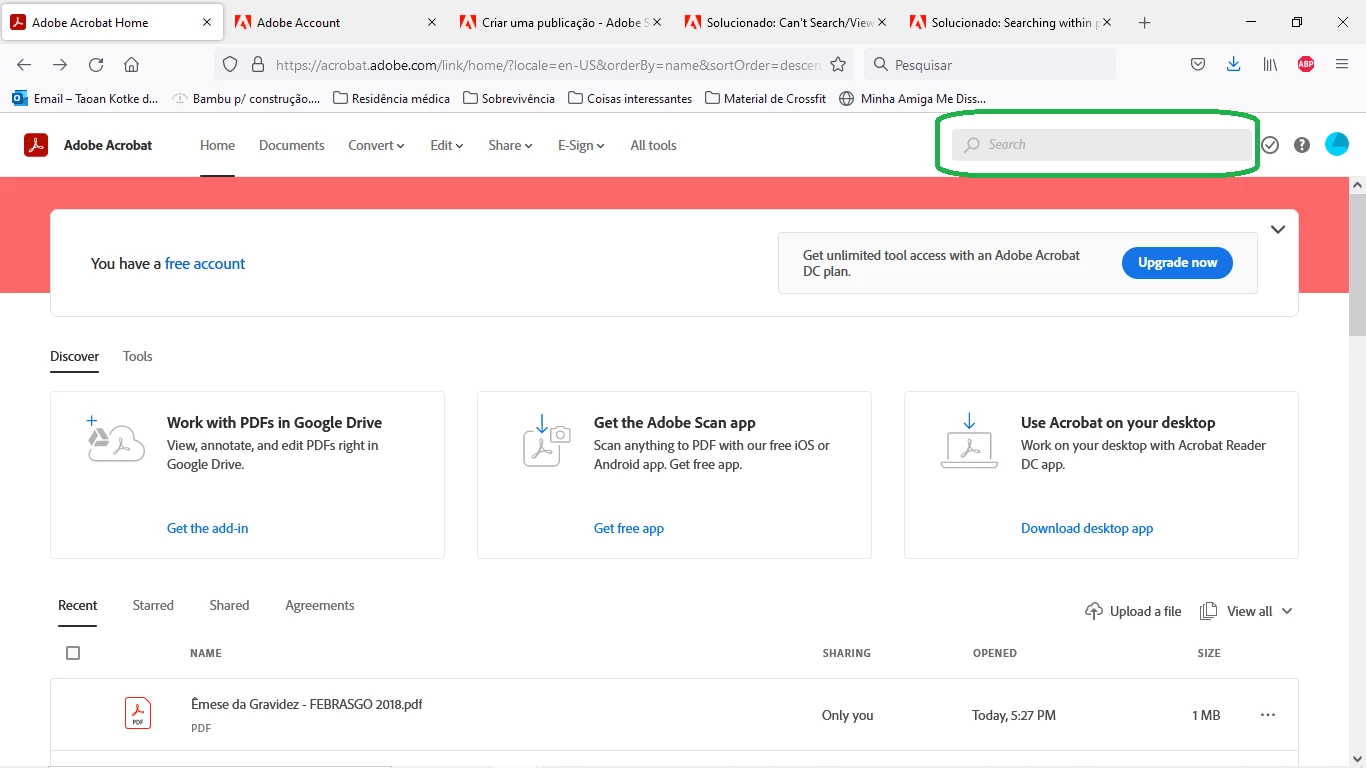Switch to the Shared tab

coord(229,605)
